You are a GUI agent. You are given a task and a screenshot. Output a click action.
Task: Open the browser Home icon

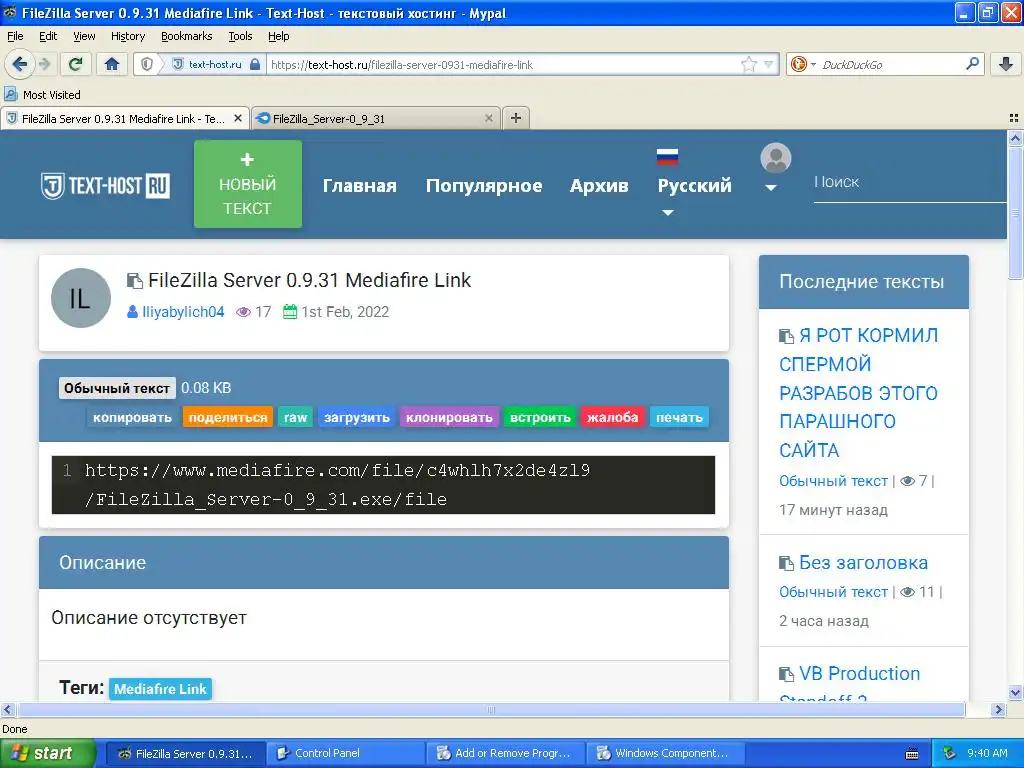[x=112, y=64]
